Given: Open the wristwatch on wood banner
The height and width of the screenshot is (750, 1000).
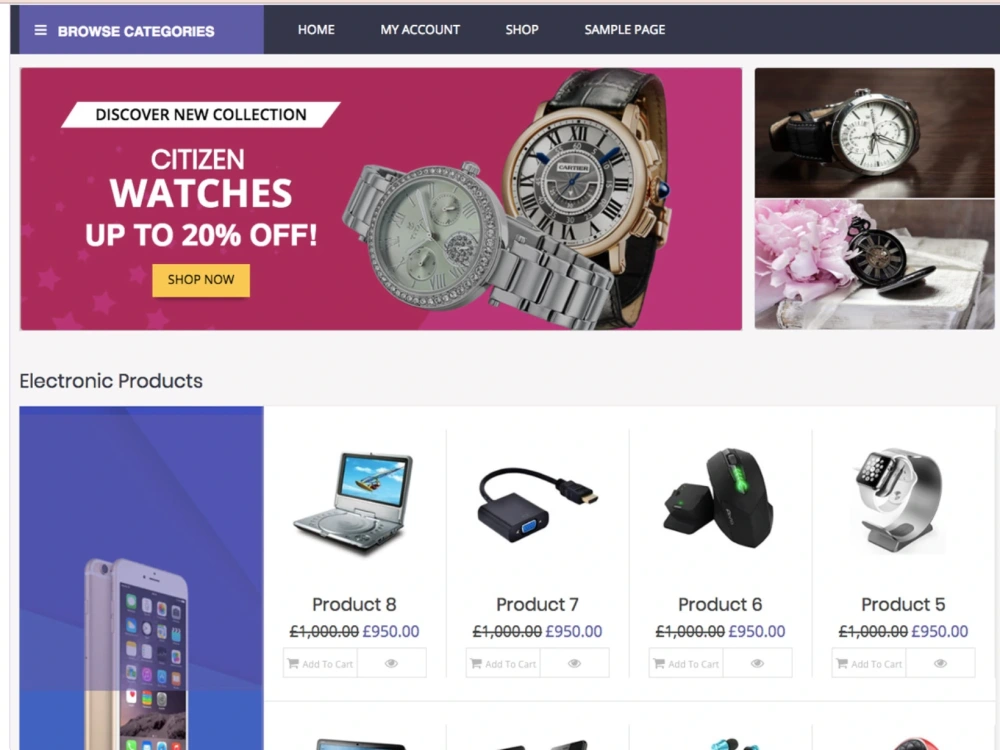Looking at the screenshot, I should pos(874,133).
